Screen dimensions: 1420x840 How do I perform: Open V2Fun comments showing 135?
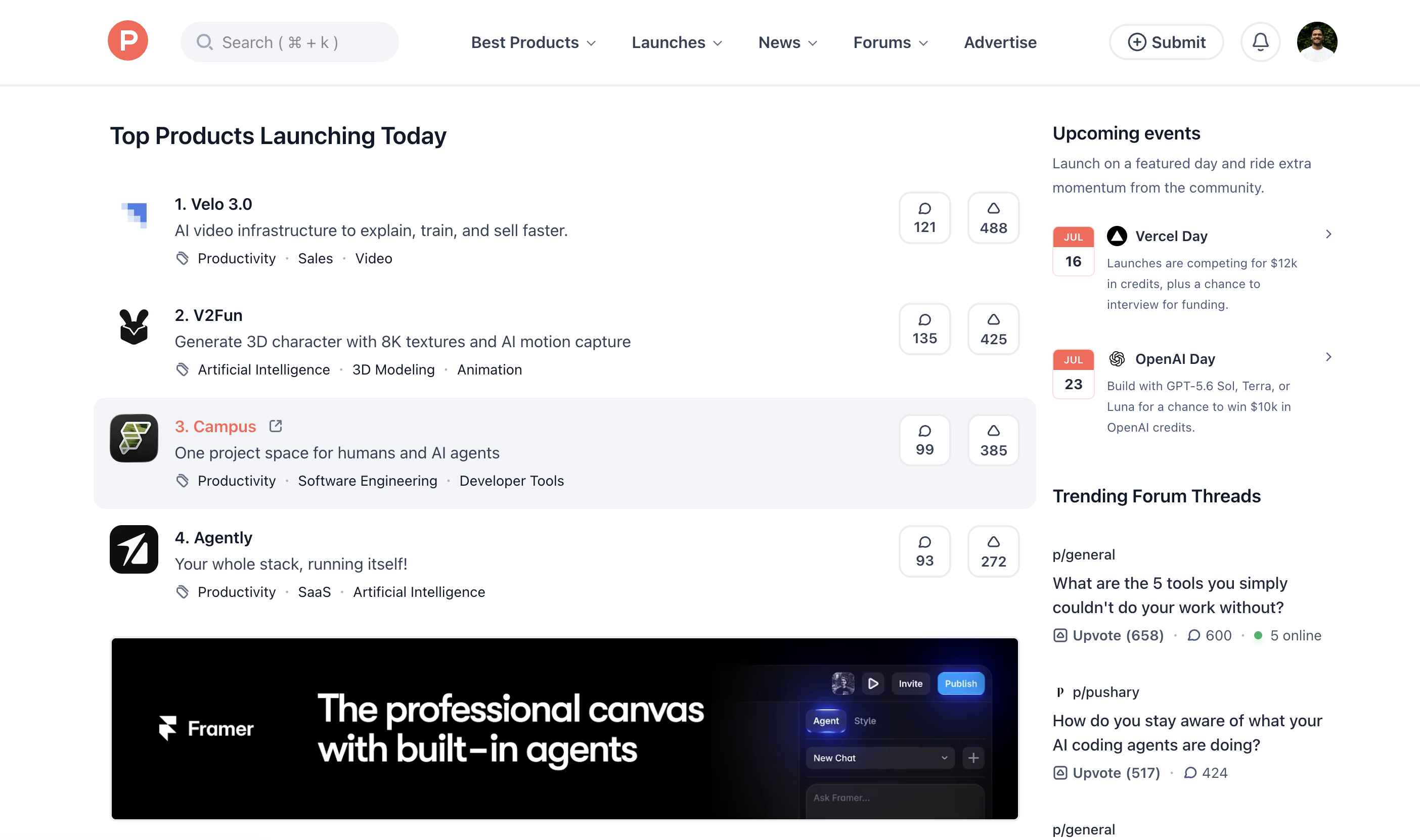(924, 329)
